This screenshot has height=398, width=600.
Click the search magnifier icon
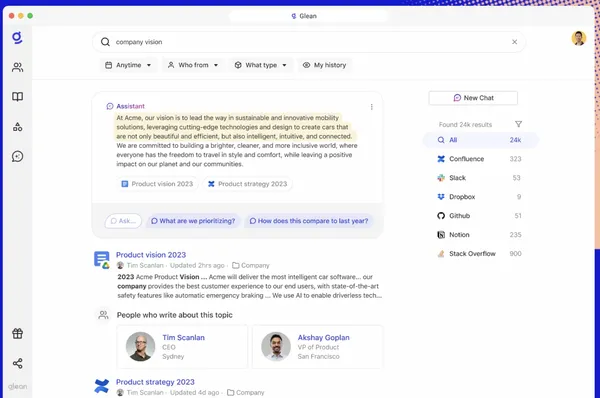(105, 42)
